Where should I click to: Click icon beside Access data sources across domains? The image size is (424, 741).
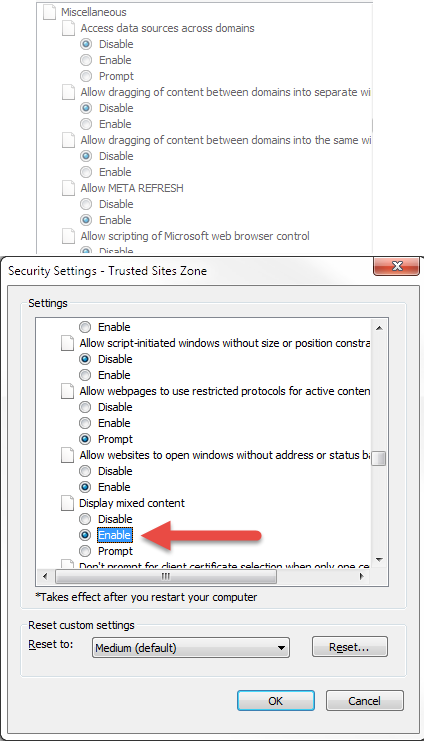coord(69,28)
